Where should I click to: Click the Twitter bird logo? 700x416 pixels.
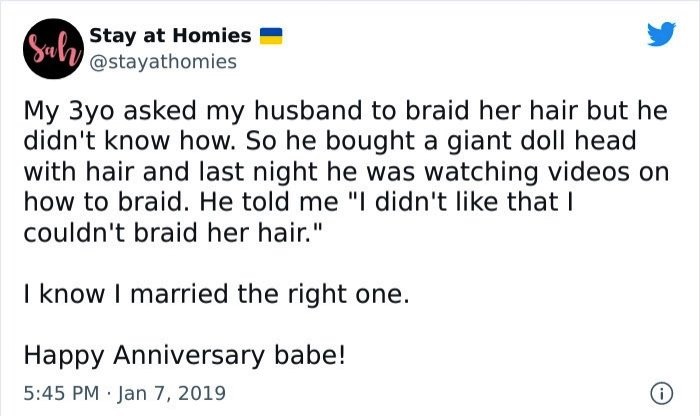(662, 33)
